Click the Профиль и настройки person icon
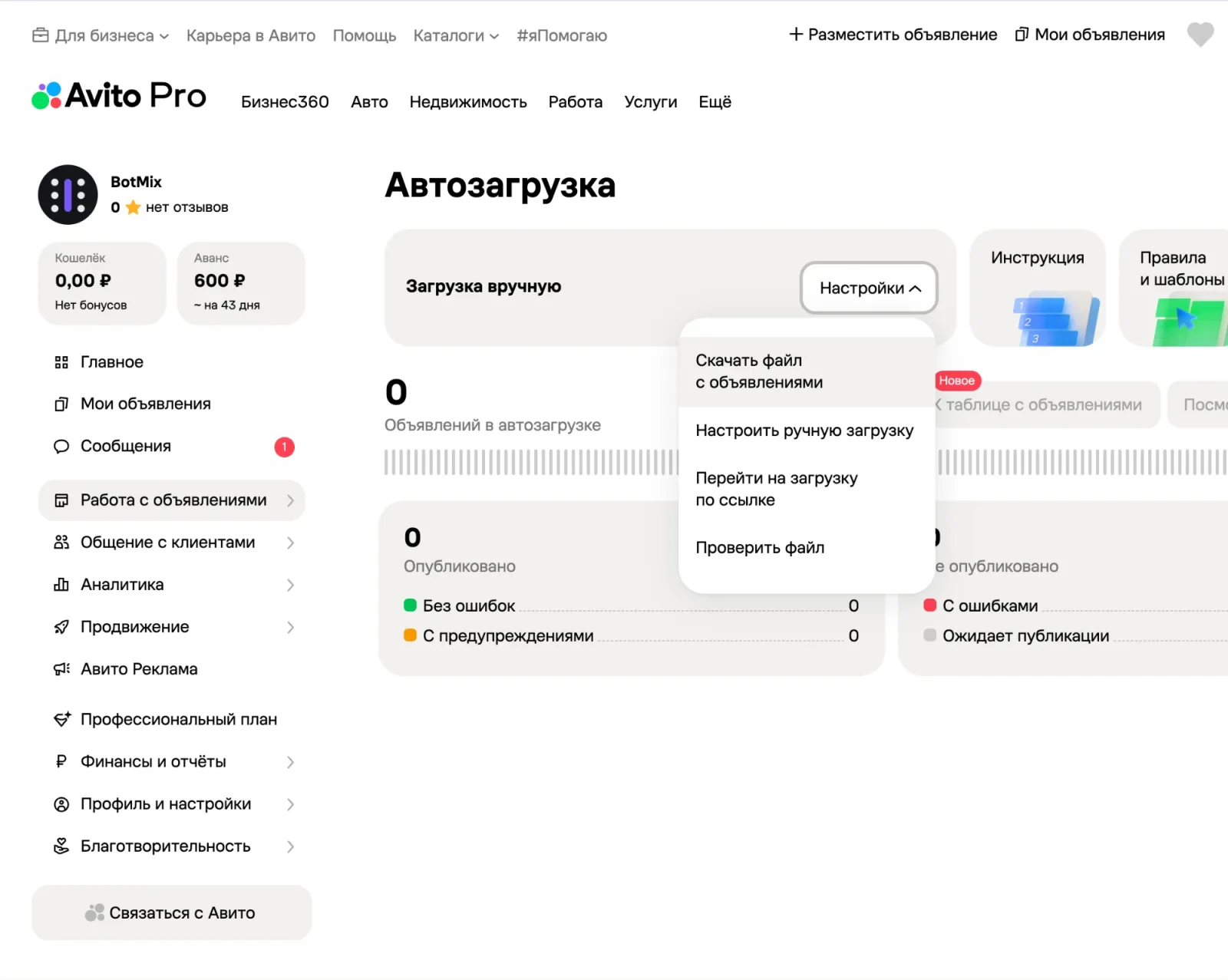The height and width of the screenshot is (980, 1228). (x=61, y=804)
